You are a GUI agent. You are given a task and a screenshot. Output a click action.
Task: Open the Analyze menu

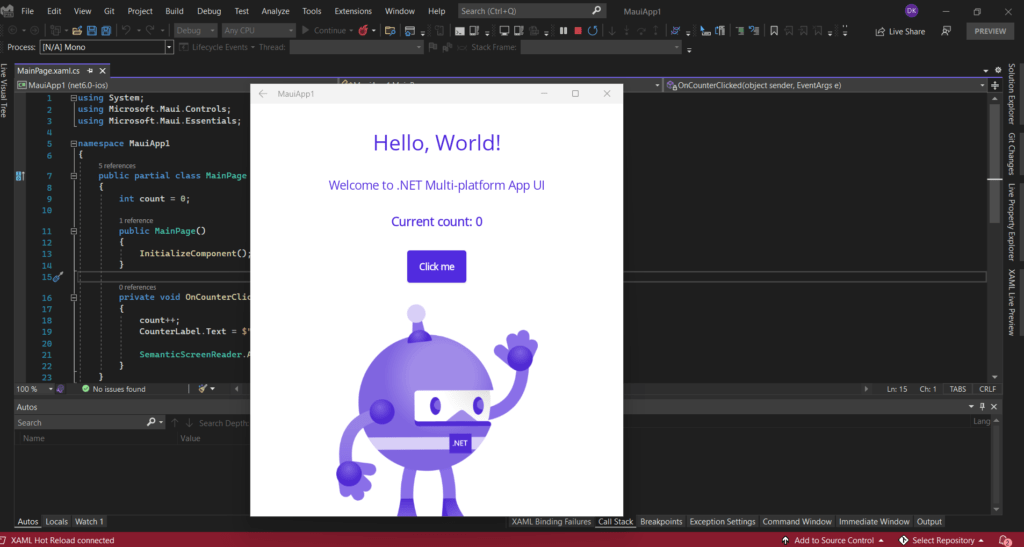pyautogui.click(x=276, y=11)
